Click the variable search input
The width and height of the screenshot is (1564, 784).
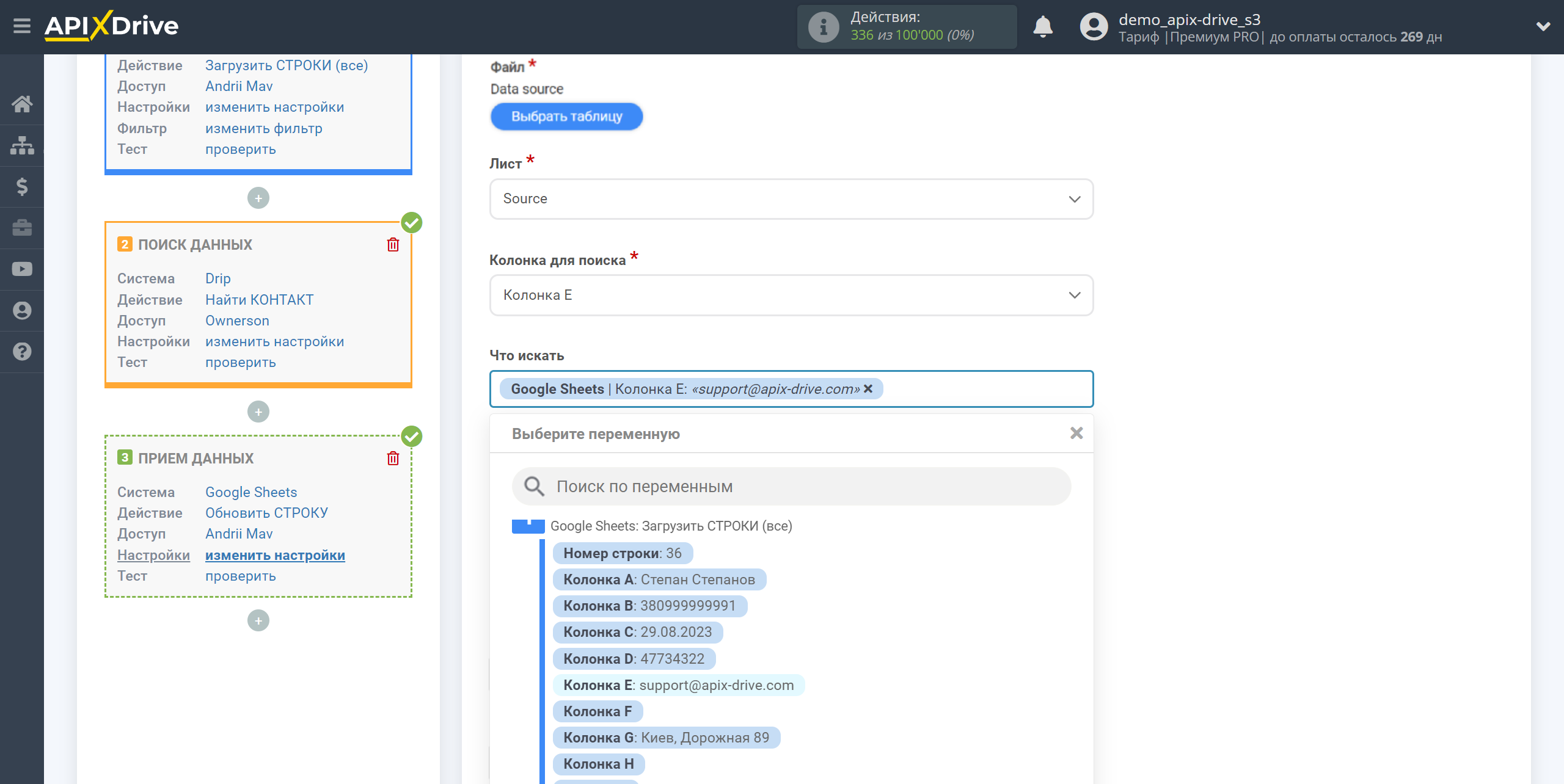coord(791,487)
